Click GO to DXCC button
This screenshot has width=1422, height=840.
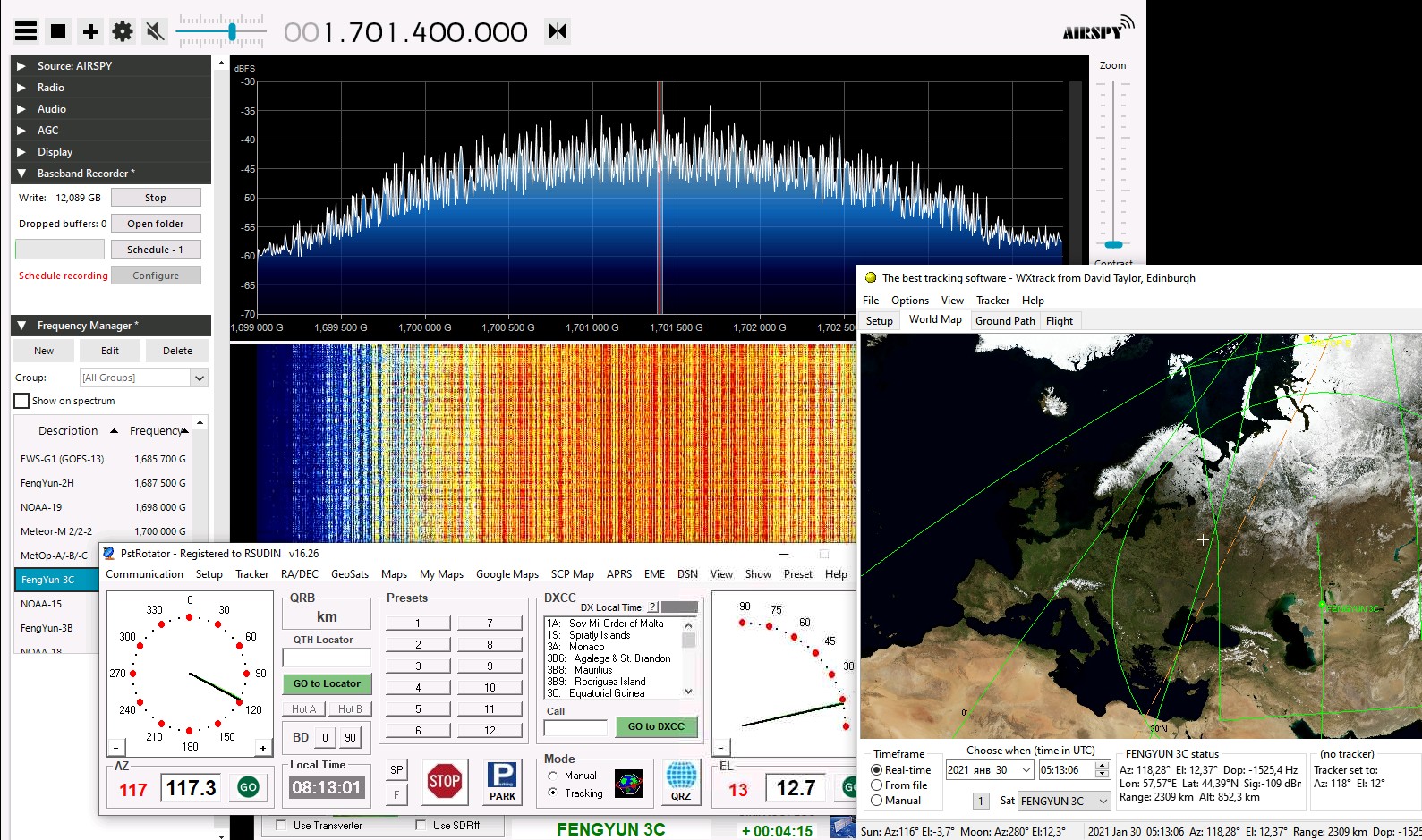656,726
